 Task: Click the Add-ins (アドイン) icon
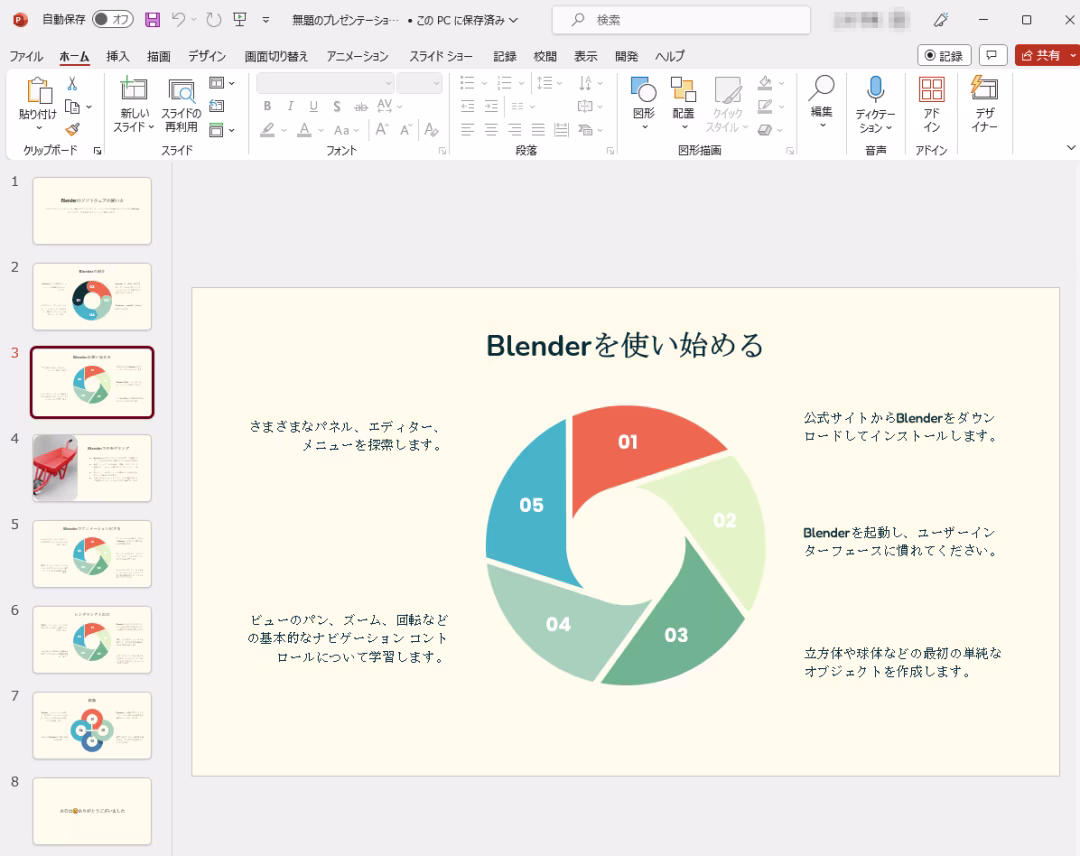pos(931,90)
